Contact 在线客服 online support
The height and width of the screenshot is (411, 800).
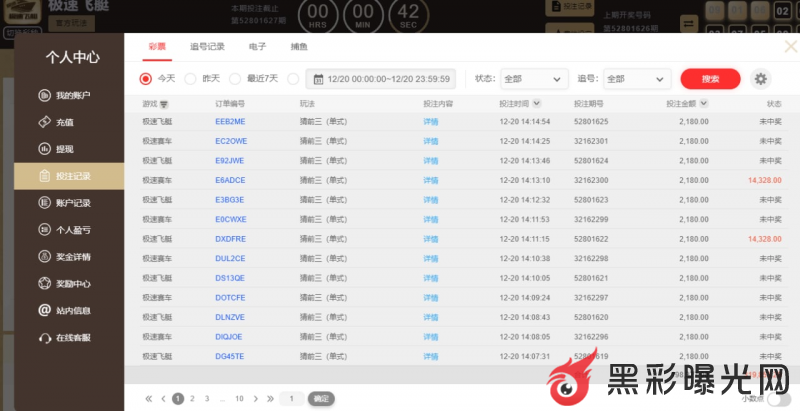point(72,337)
